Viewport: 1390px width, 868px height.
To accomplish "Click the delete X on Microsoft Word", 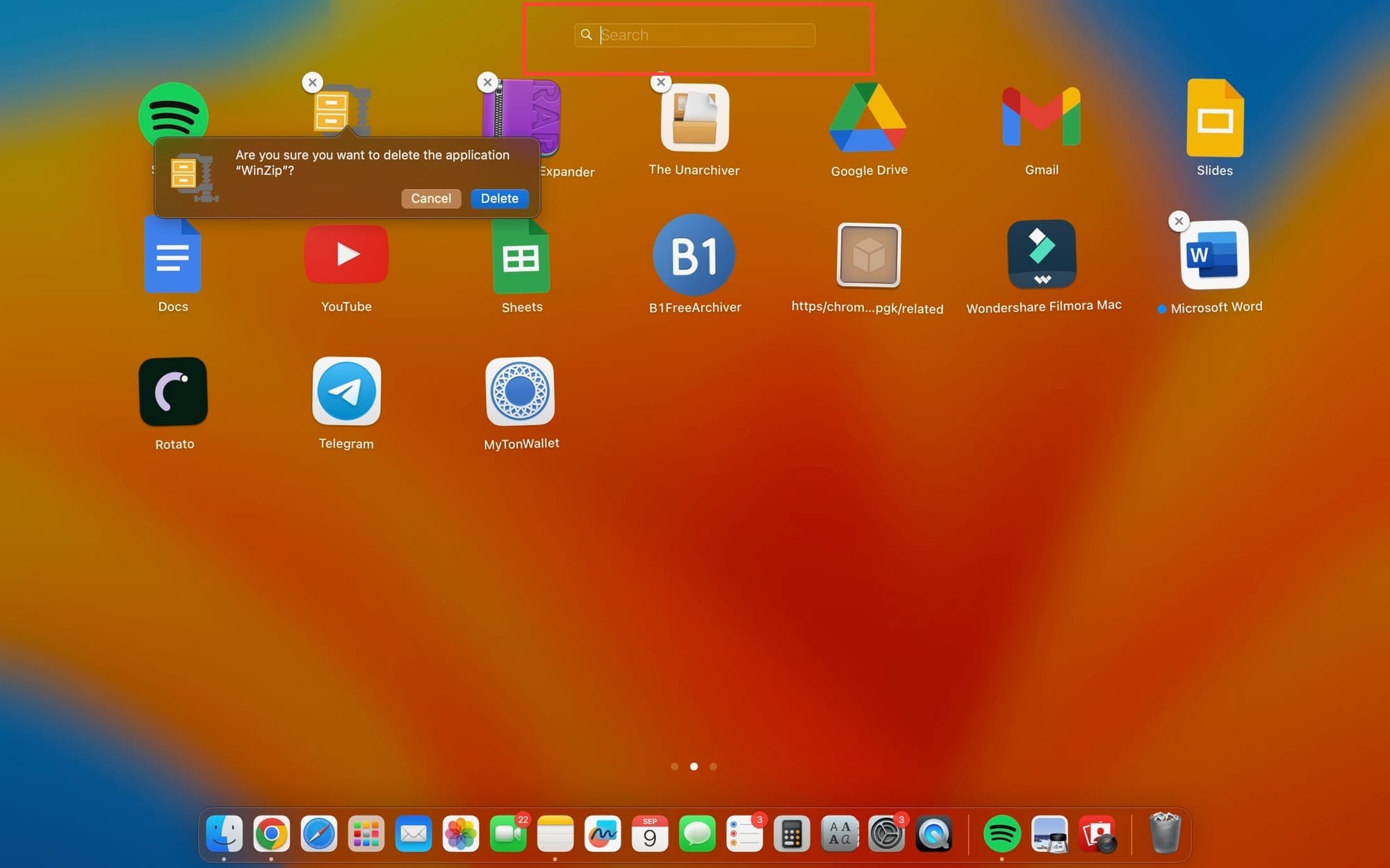I will pyautogui.click(x=1179, y=222).
